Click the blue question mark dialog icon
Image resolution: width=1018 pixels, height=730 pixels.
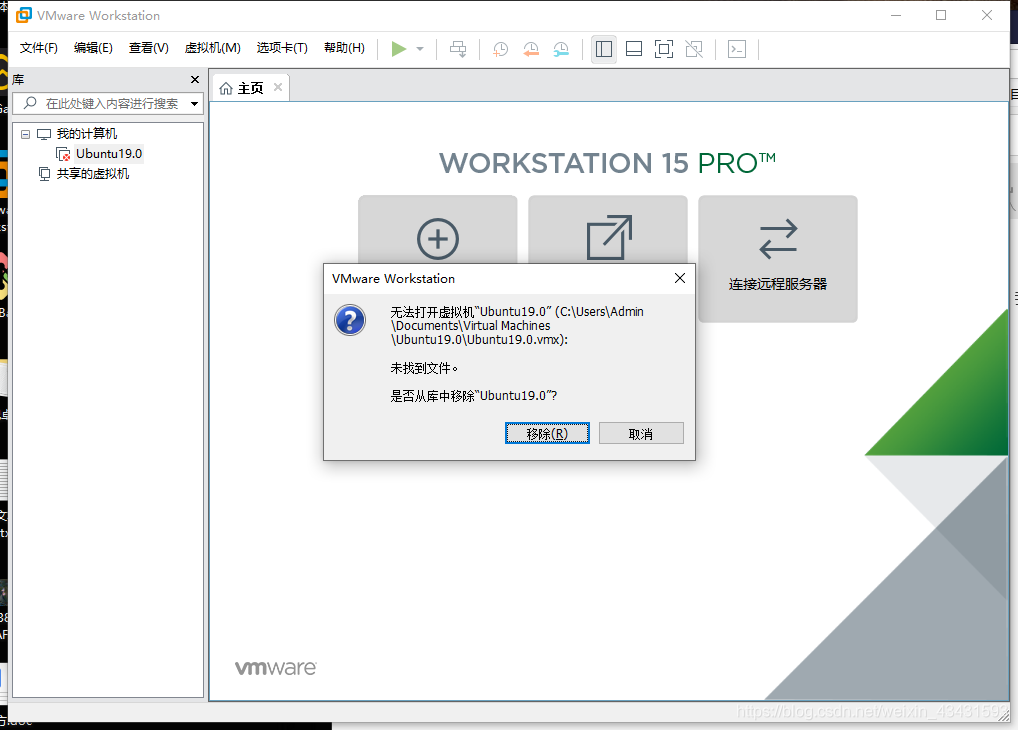point(350,320)
